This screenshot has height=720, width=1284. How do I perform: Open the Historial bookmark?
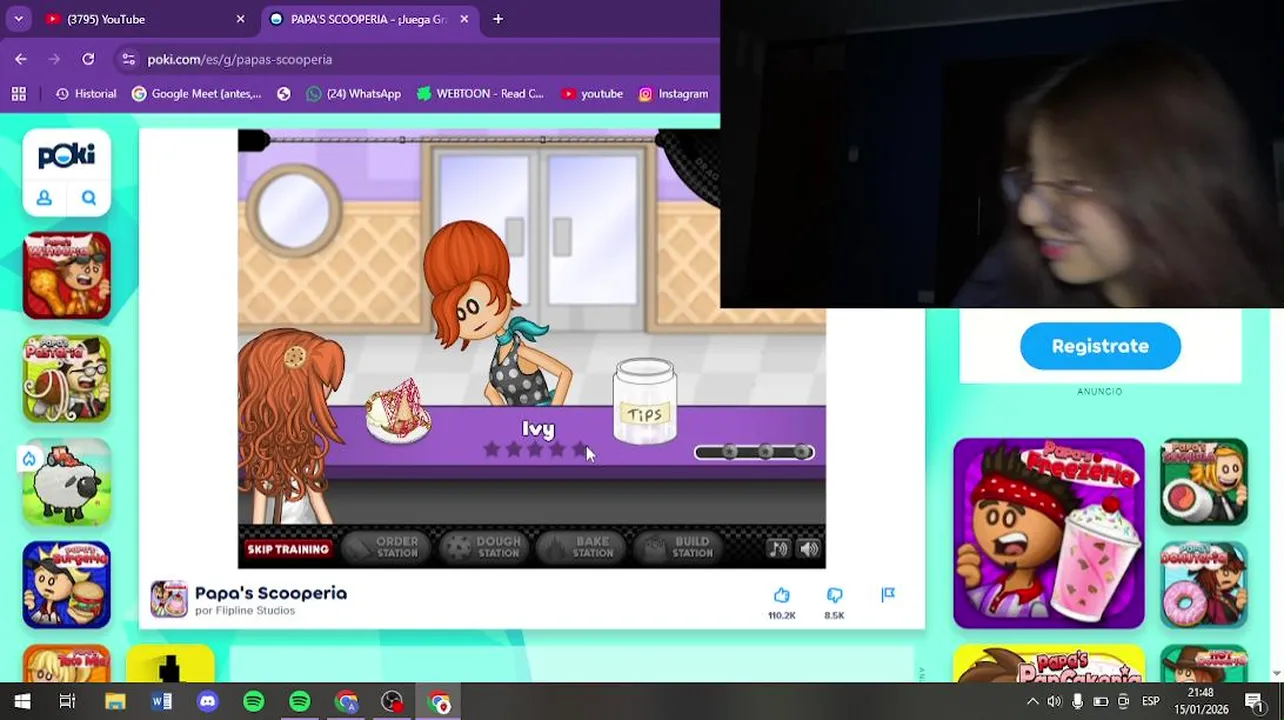86,94
